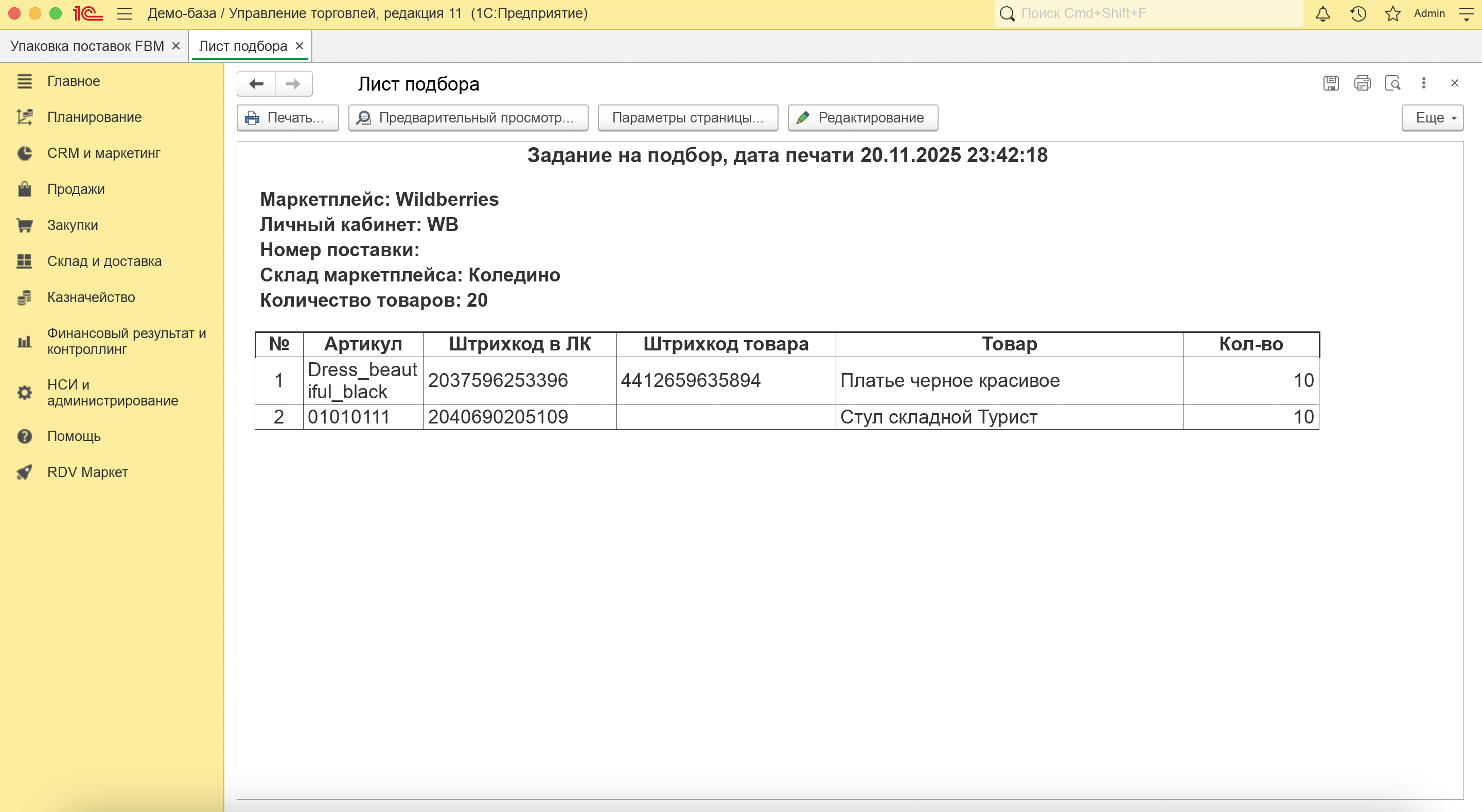Click the favorites star icon
Image resolution: width=1482 pixels, height=812 pixels.
[x=1392, y=13]
